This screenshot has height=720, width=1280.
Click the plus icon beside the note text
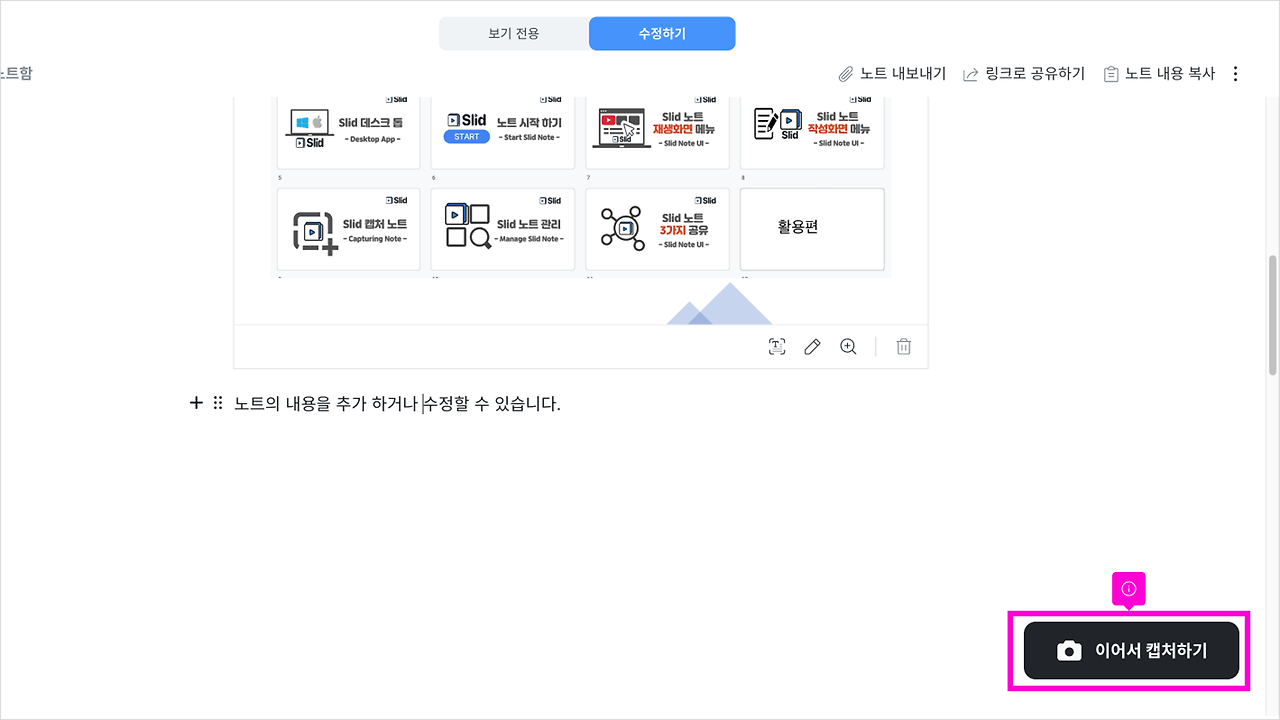coord(196,402)
